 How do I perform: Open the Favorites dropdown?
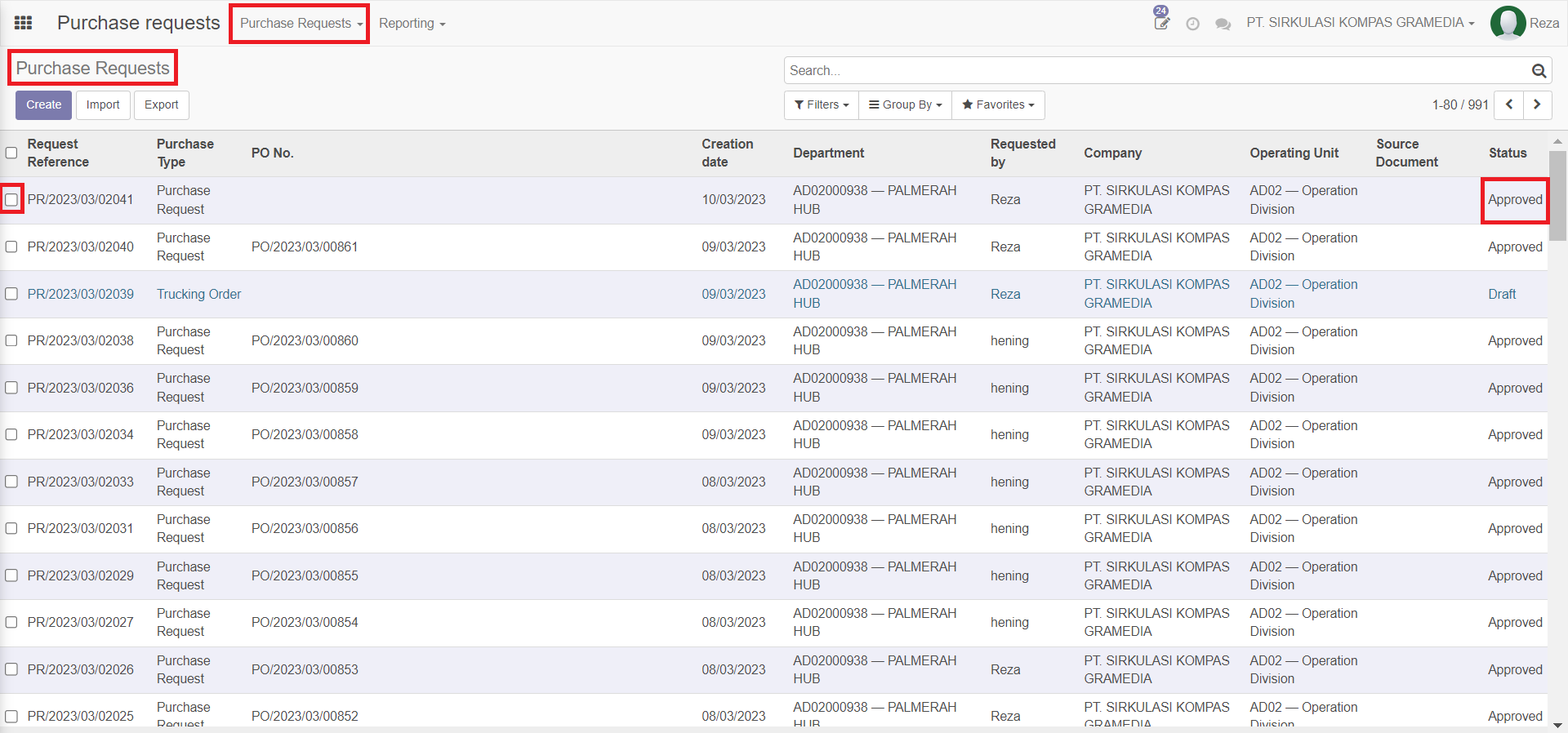[998, 104]
